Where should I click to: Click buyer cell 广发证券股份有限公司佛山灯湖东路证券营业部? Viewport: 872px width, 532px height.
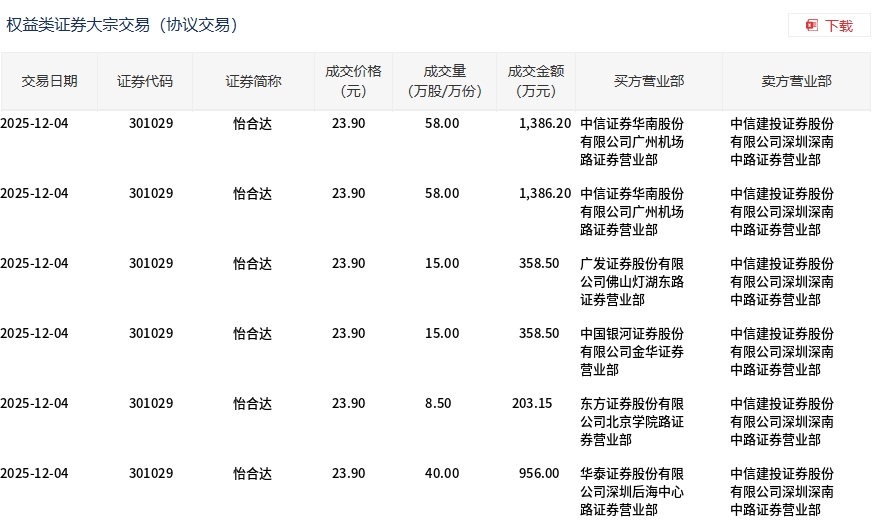pyautogui.click(x=632, y=282)
